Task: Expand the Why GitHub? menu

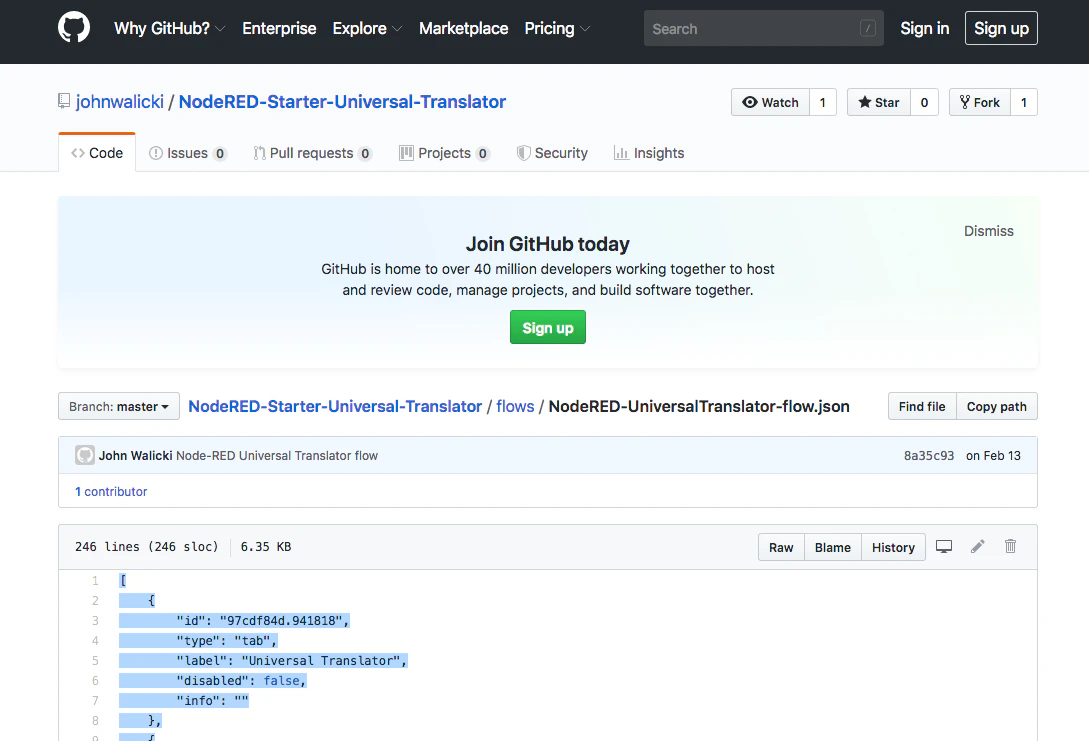Action: click(169, 28)
